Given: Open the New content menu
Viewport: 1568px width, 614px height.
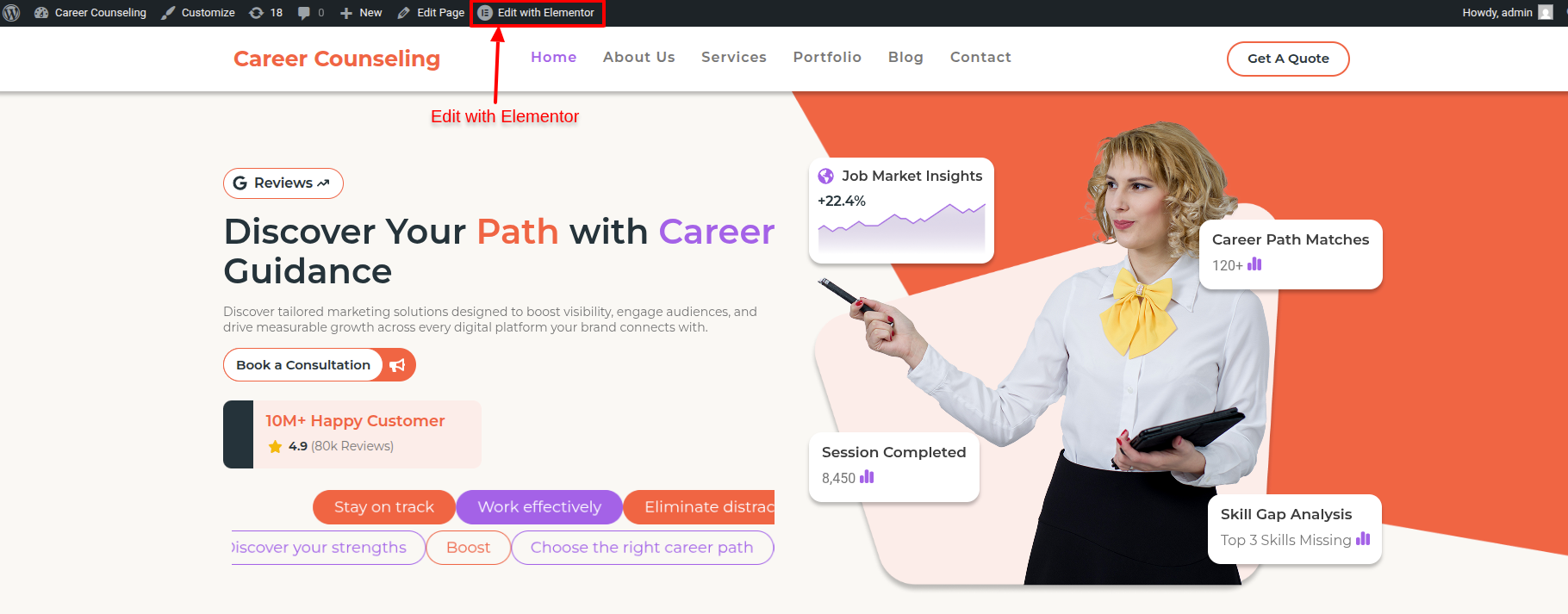Looking at the screenshot, I should pyautogui.click(x=361, y=13).
